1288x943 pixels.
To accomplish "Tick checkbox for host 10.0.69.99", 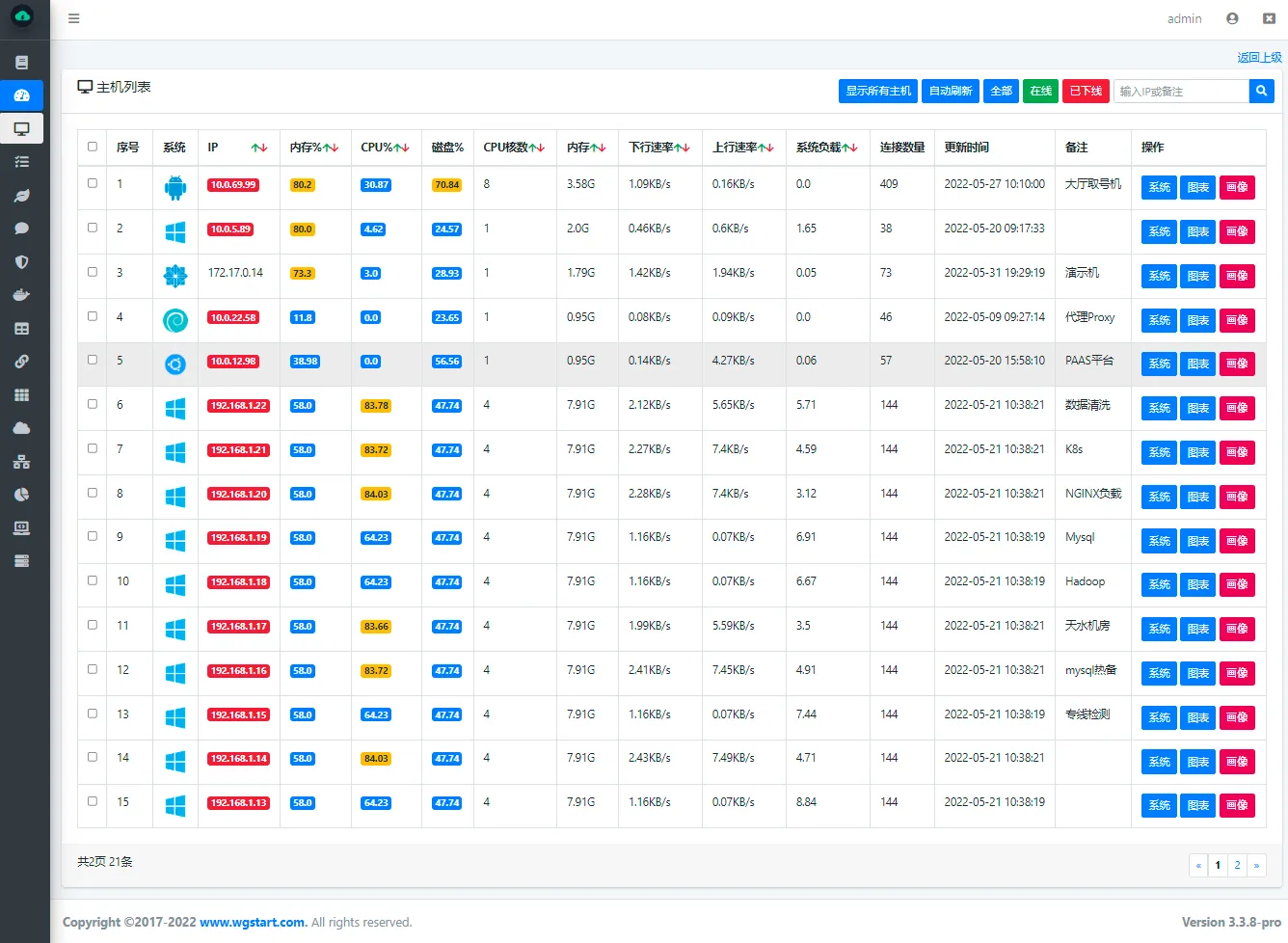I will pos(93,183).
